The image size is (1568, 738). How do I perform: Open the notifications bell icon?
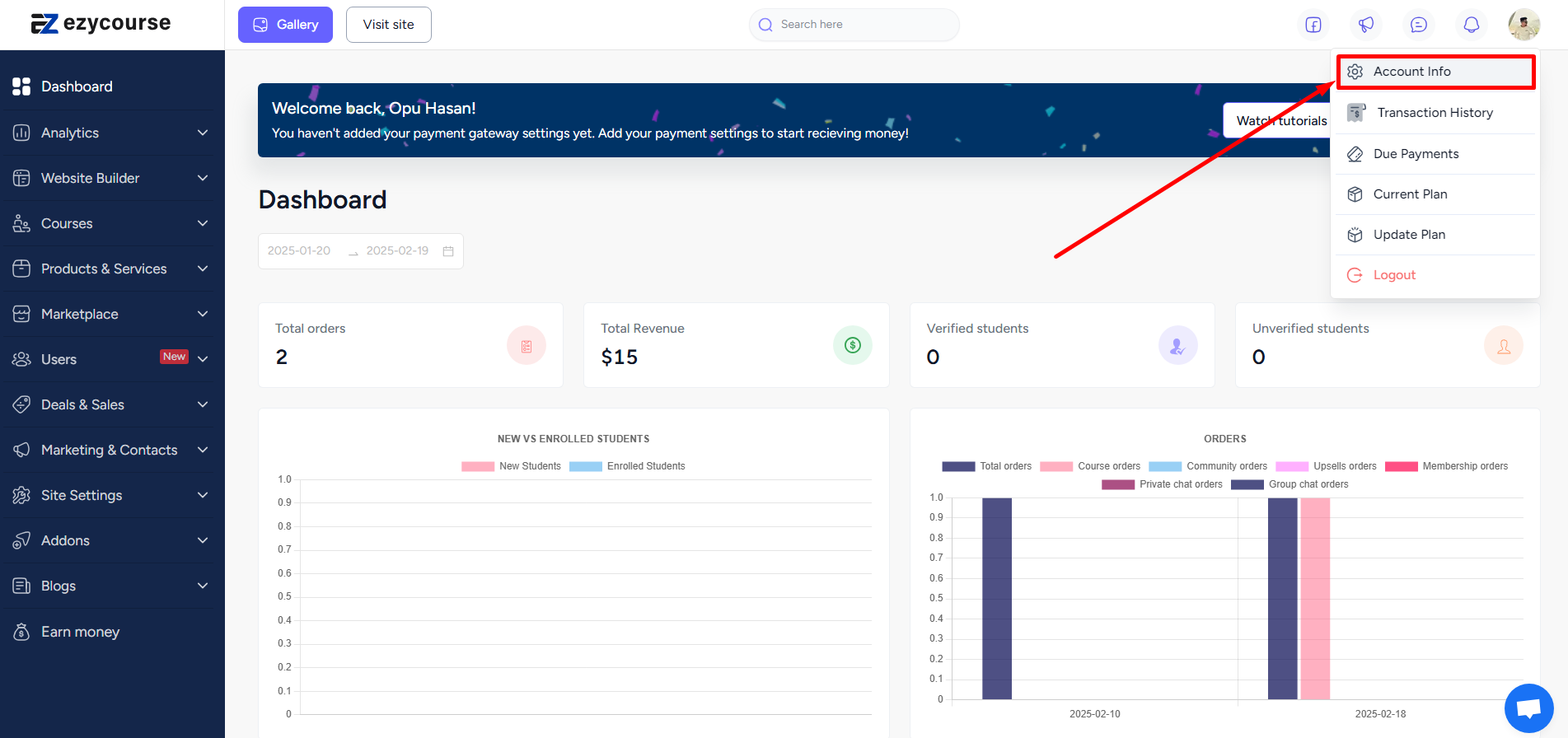1472,25
